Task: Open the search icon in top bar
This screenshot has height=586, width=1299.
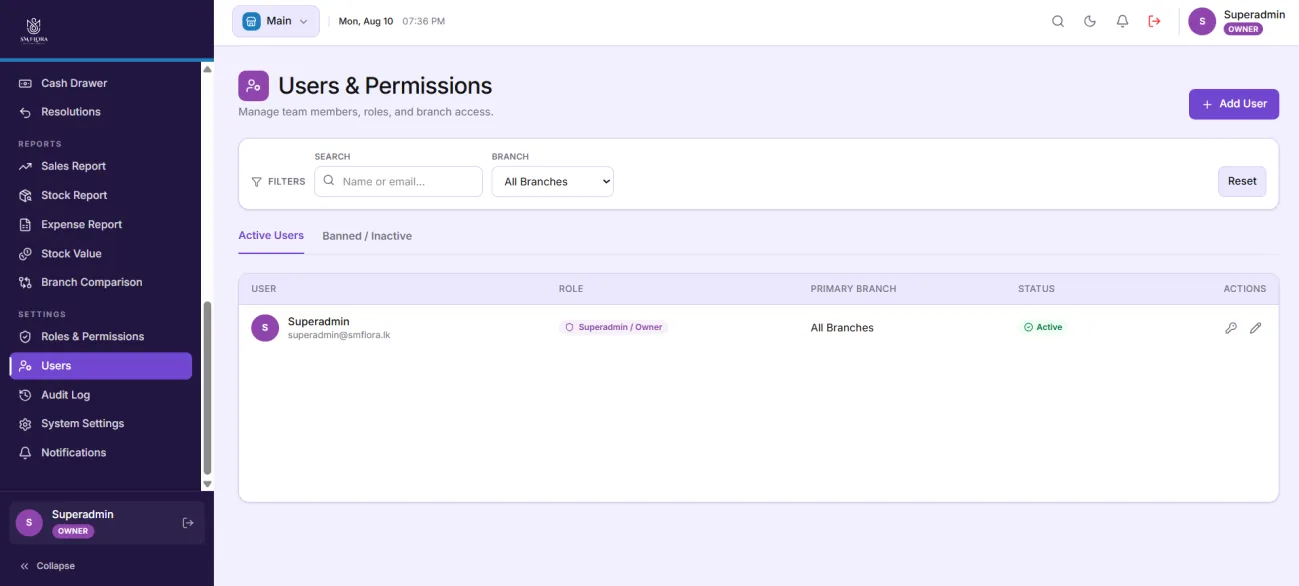Action: (1058, 21)
